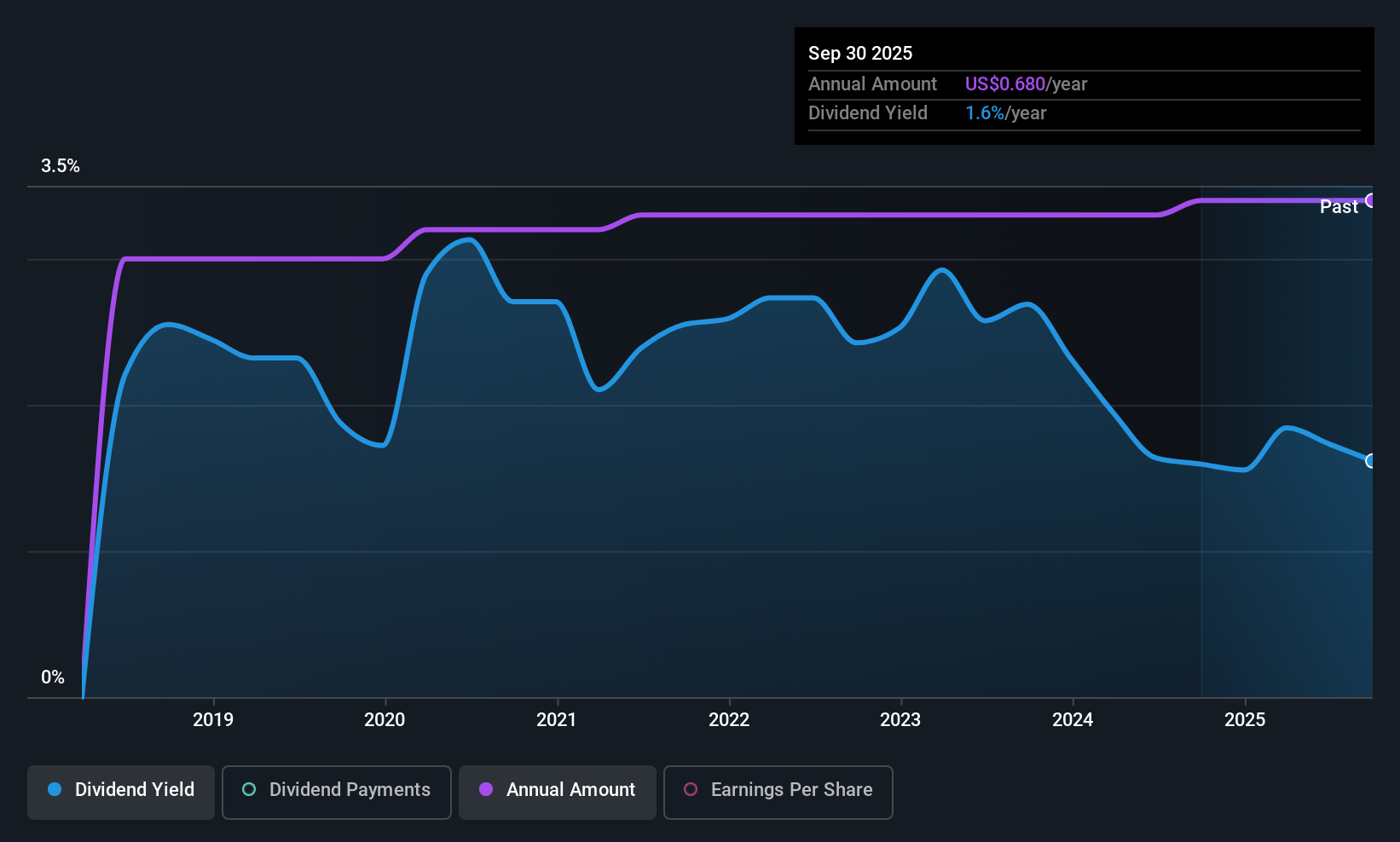Select the blue Dividend Yield endpoint marker
The width and height of the screenshot is (1400, 842).
pos(1371,461)
